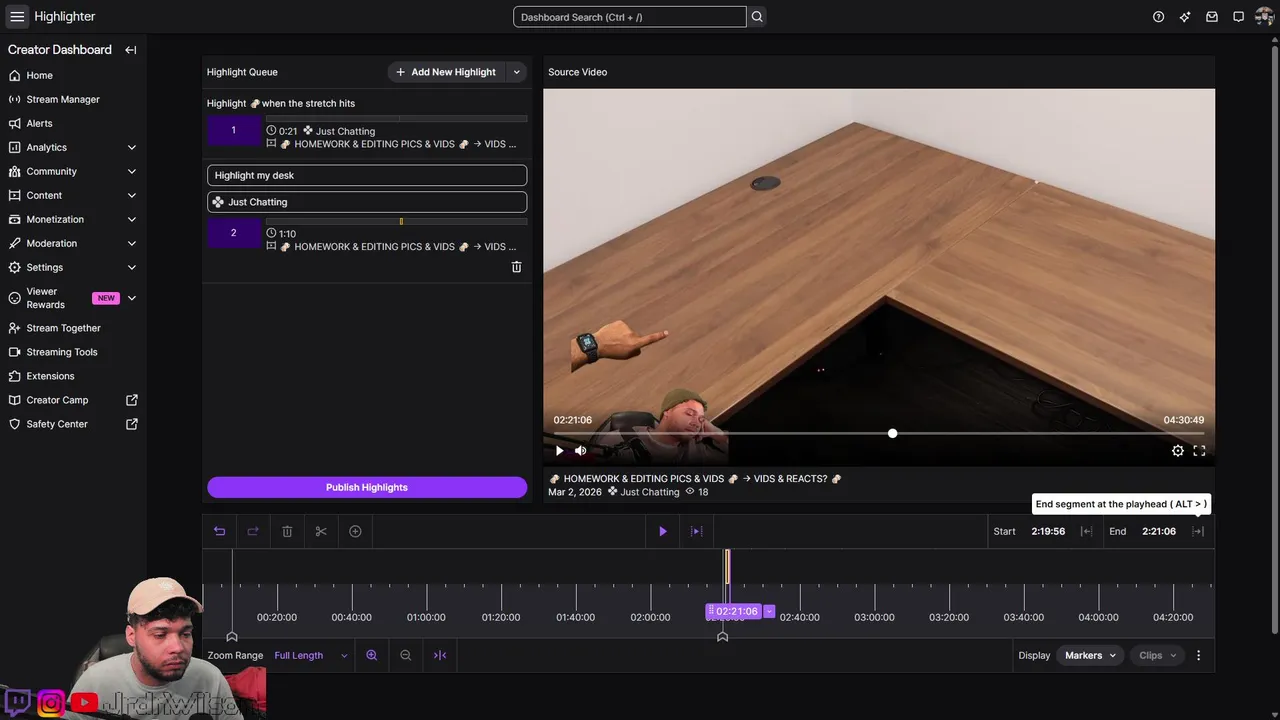Viewport: 1280px width, 720px height.
Task: Open video player settings gear
Action: [1178, 451]
